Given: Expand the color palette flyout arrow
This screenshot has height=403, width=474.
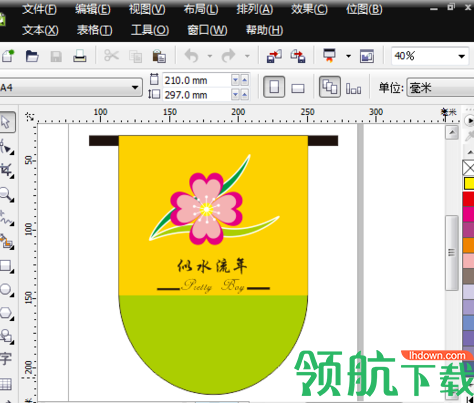Looking at the screenshot, I should click(469, 121).
